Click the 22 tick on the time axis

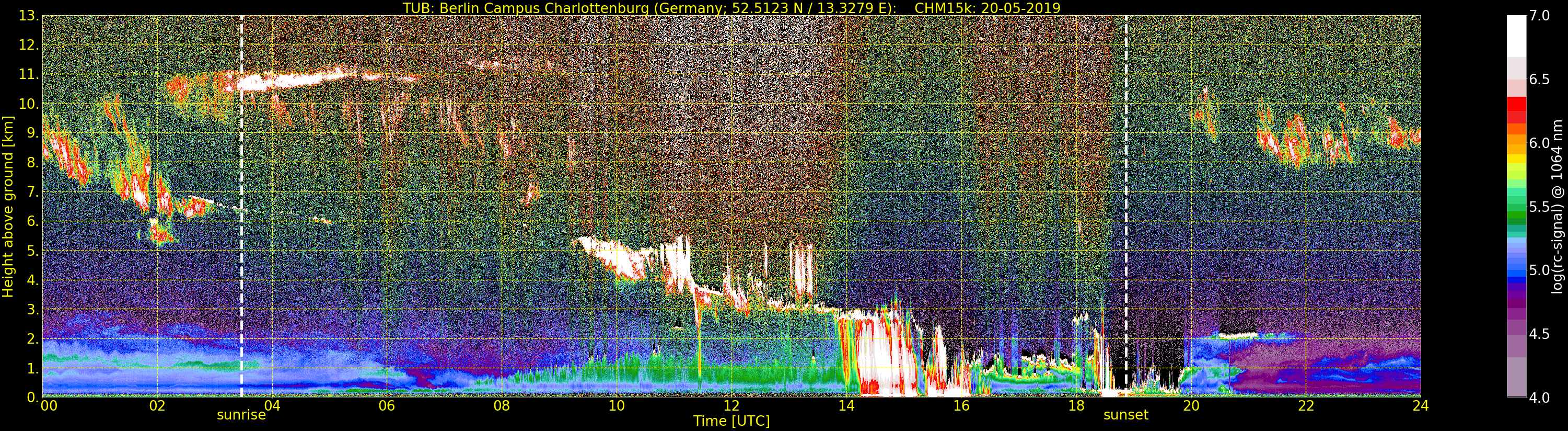[x=1306, y=406]
